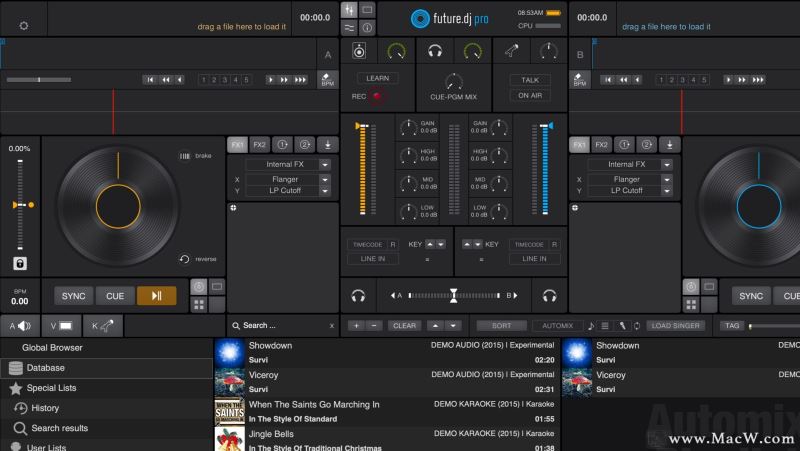This screenshot has height=451, width=800.
Task: Fast forward triple arrows on deck A
Action: (x=301, y=80)
